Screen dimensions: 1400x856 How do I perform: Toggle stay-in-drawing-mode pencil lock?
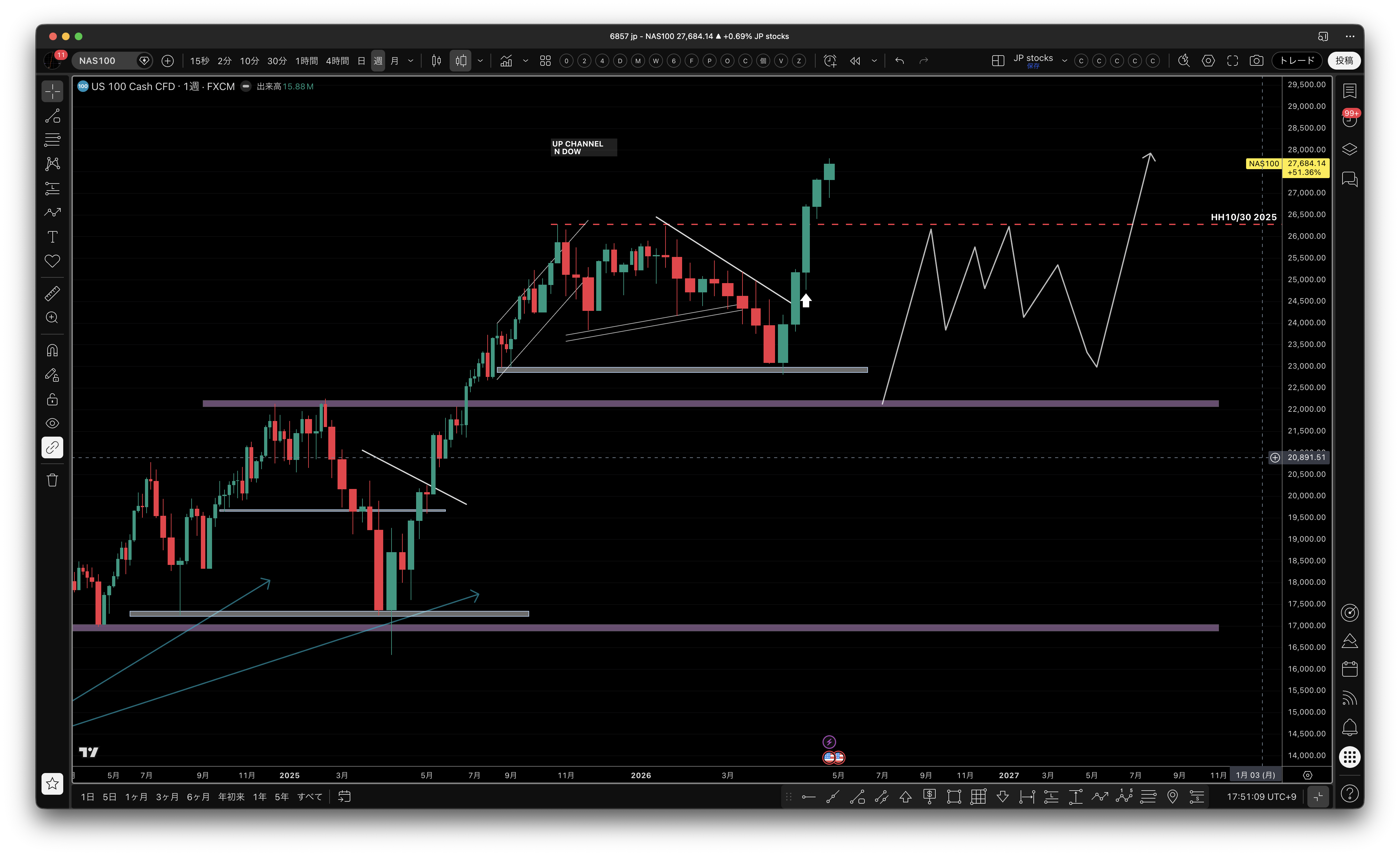52,375
